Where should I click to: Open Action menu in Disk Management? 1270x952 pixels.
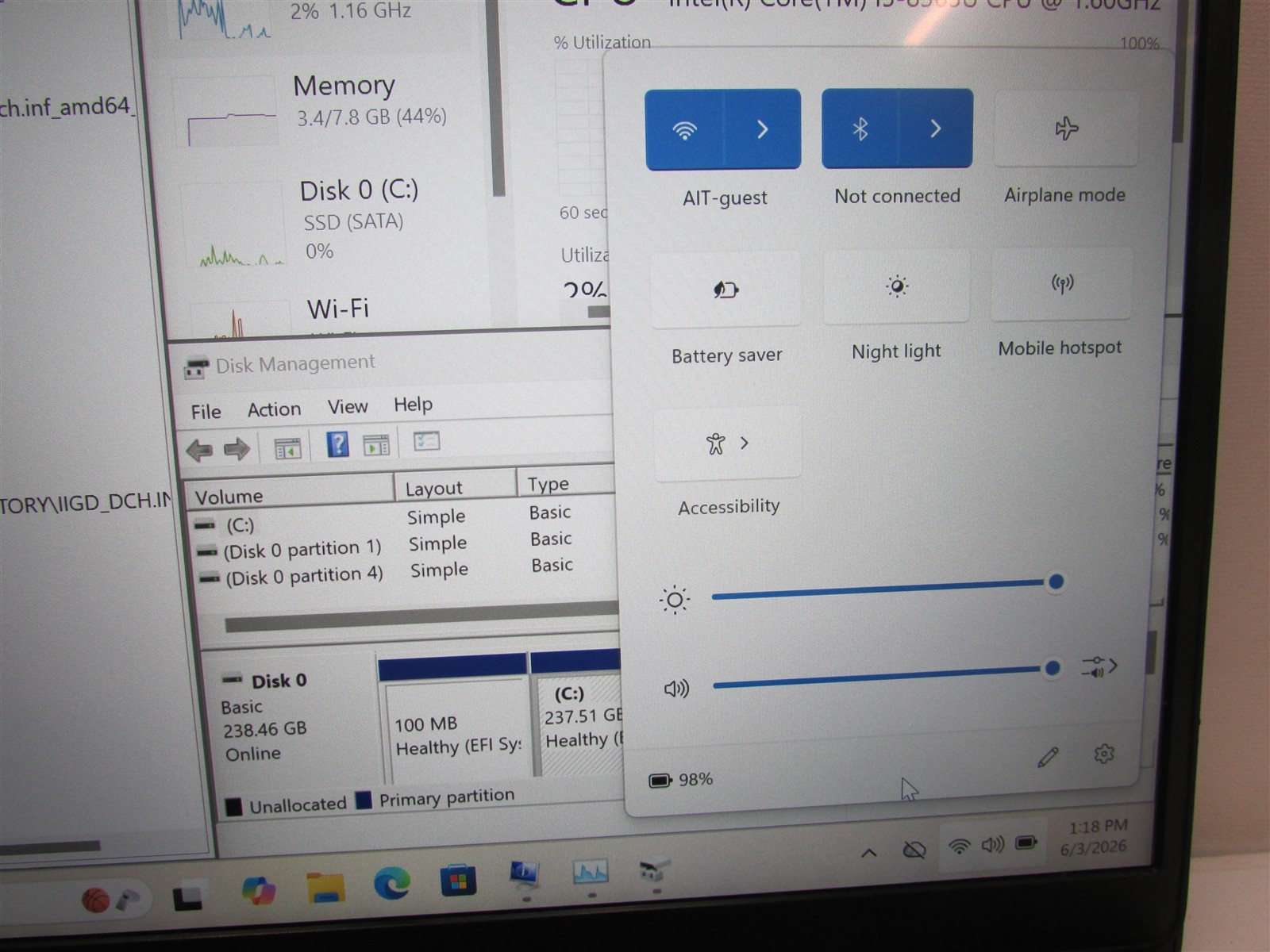(274, 409)
